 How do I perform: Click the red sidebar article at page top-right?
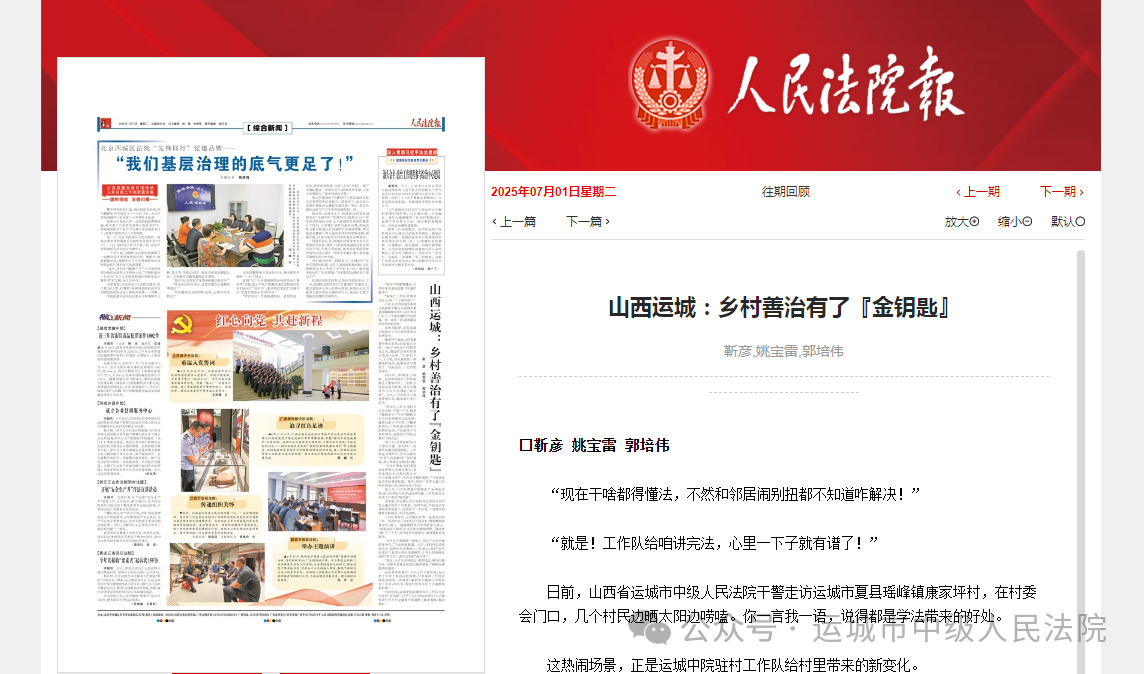coord(411,212)
